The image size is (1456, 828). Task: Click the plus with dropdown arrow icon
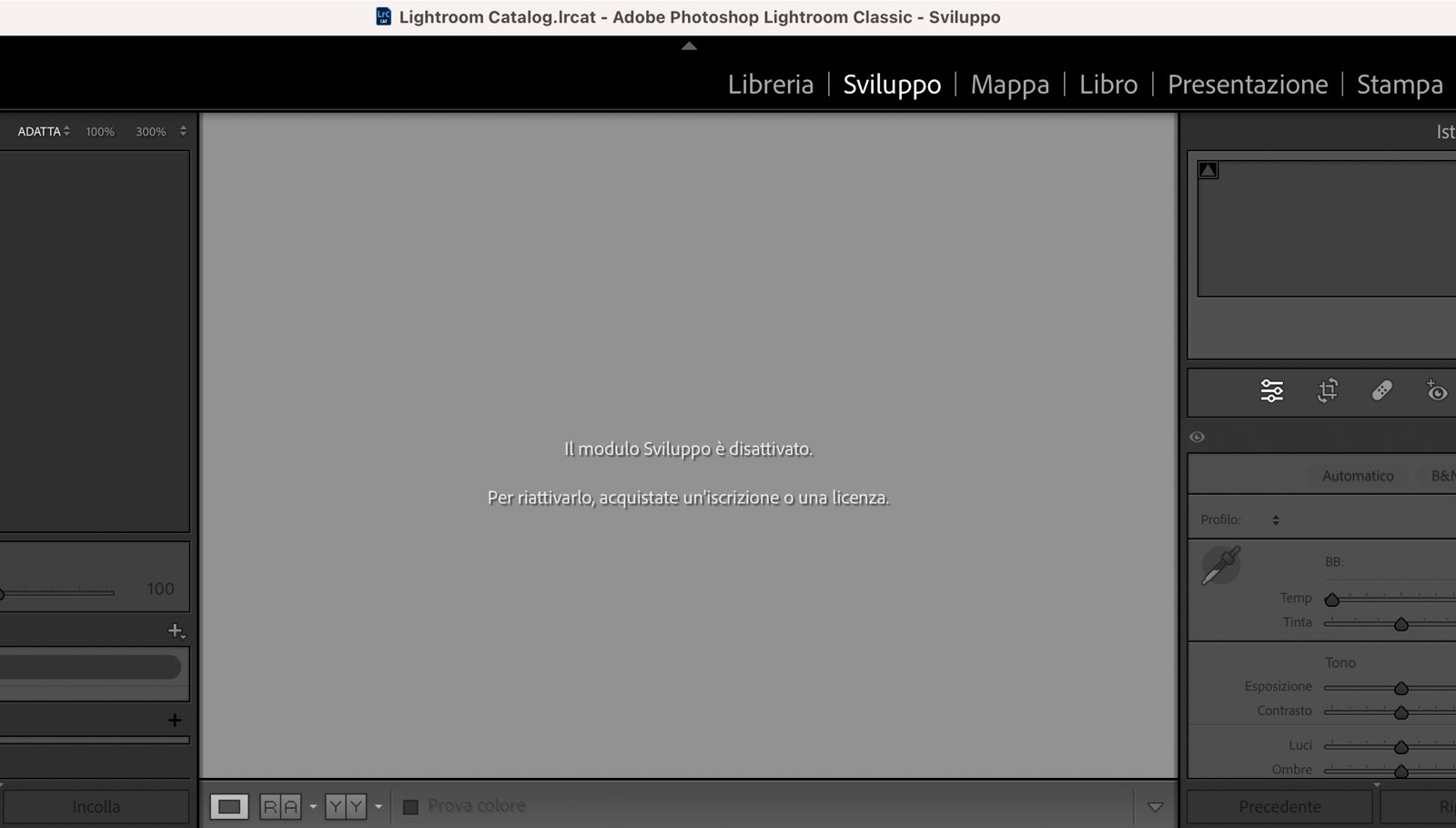click(177, 631)
